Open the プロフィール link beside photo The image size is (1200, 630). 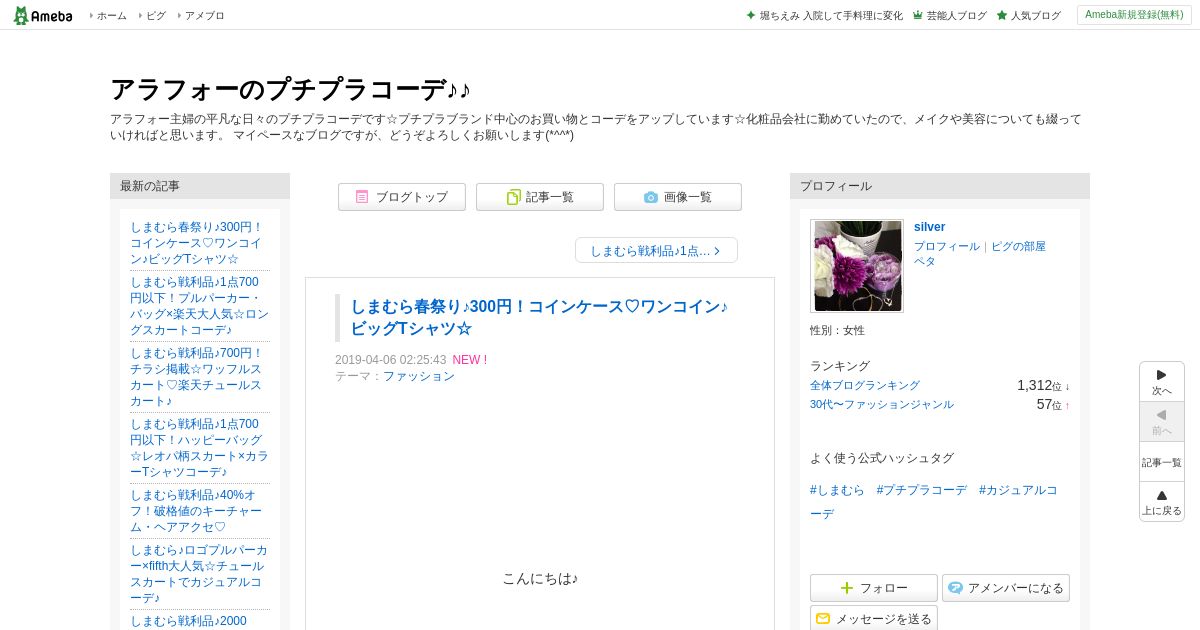(947, 246)
